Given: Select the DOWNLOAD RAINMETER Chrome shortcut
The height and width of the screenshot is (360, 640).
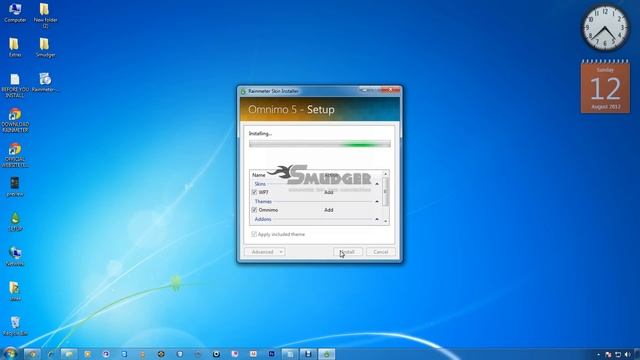Looking at the screenshot, I should pyautogui.click(x=15, y=120).
